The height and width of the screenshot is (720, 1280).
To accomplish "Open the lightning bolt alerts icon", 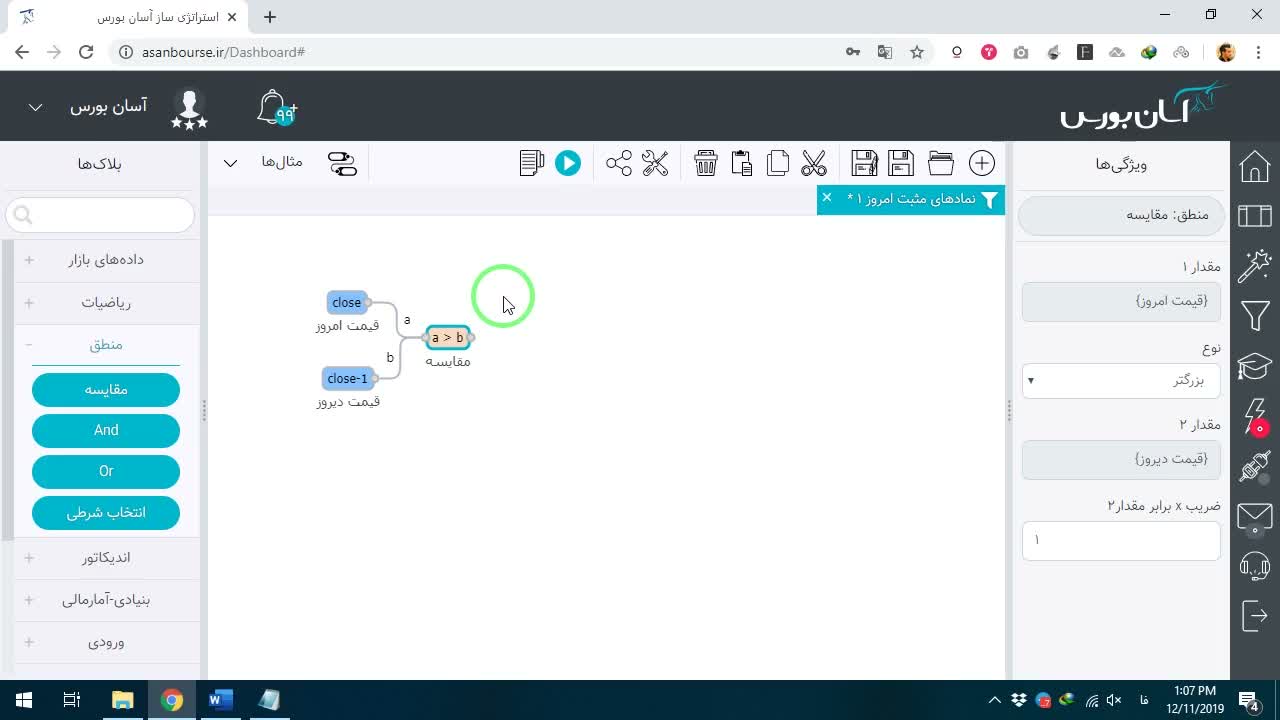I will coord(1255,416).
